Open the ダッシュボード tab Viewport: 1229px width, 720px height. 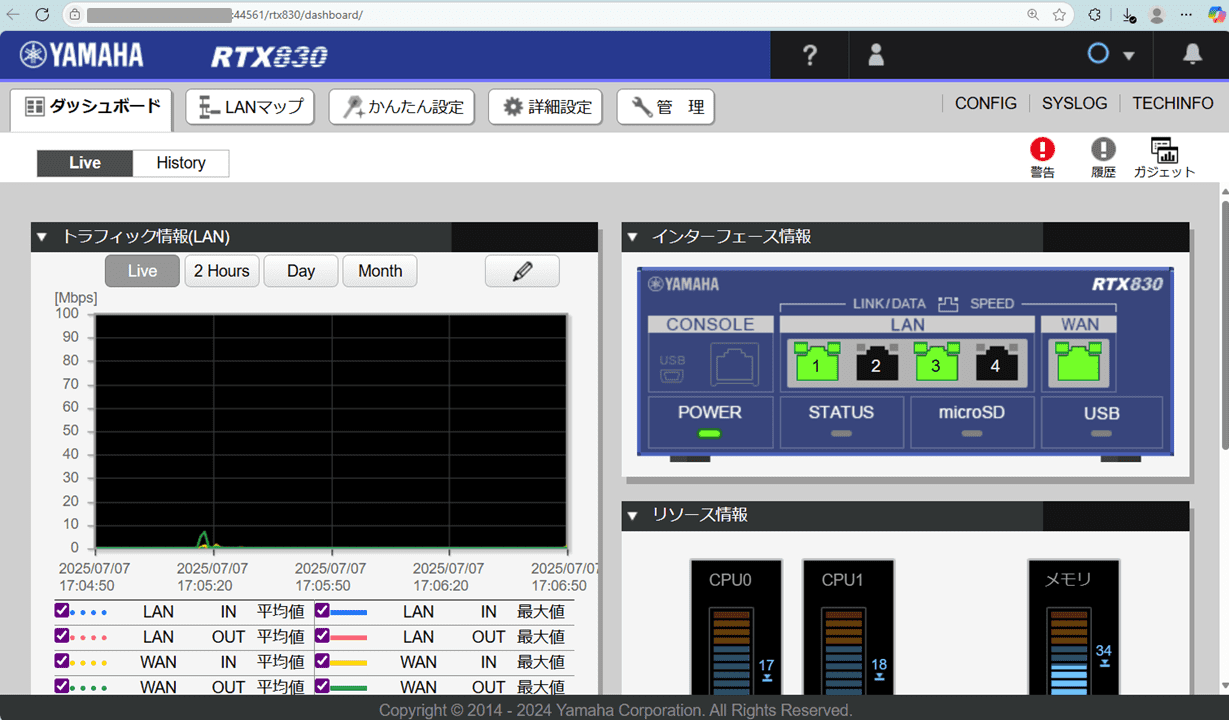92,107
